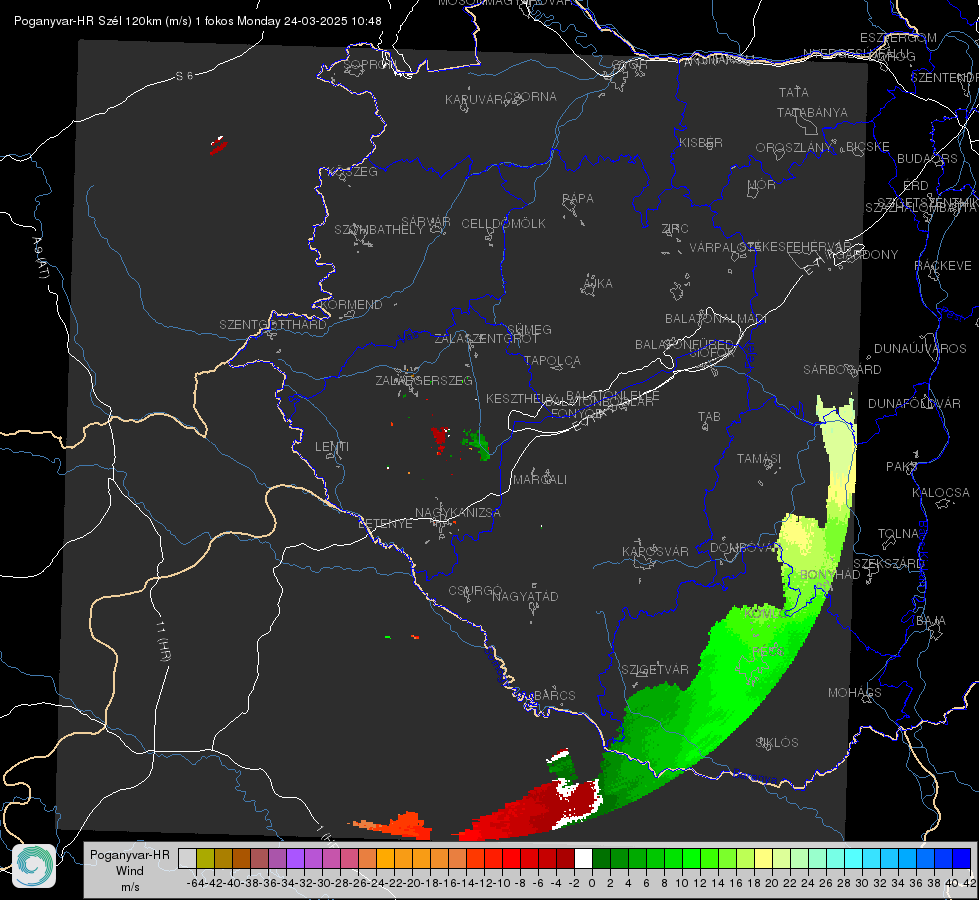The height and width of the screenshot is (900, 979).
Task: Select the LENTI town label
Action: tap(332, 447)
